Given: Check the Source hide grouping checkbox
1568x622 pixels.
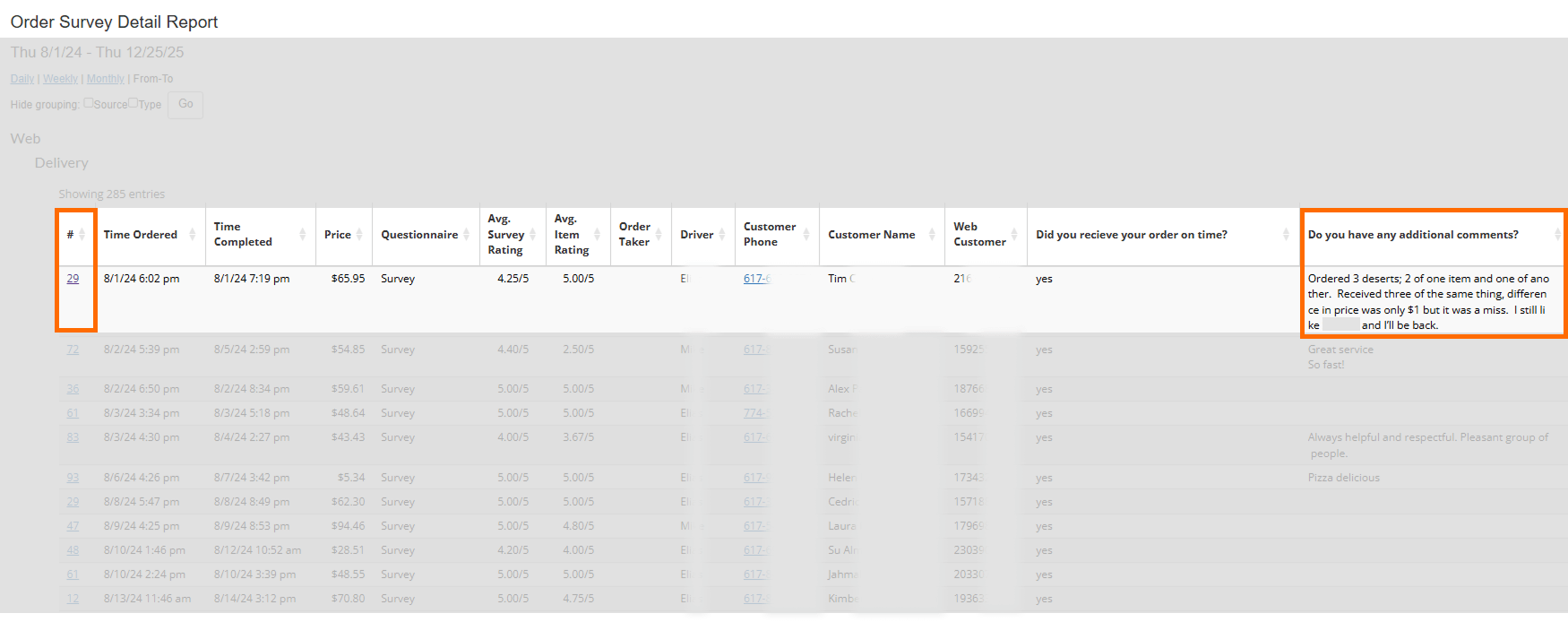Looking at the screenshot, I should tap(89, 103).
